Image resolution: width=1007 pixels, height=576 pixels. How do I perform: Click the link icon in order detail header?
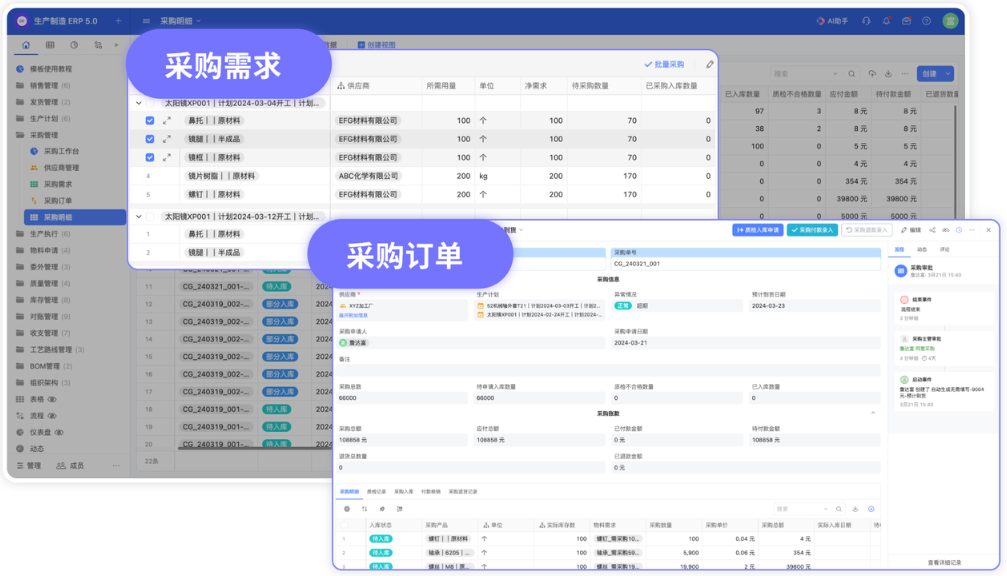pyautogui.click(x=945, y=230)
